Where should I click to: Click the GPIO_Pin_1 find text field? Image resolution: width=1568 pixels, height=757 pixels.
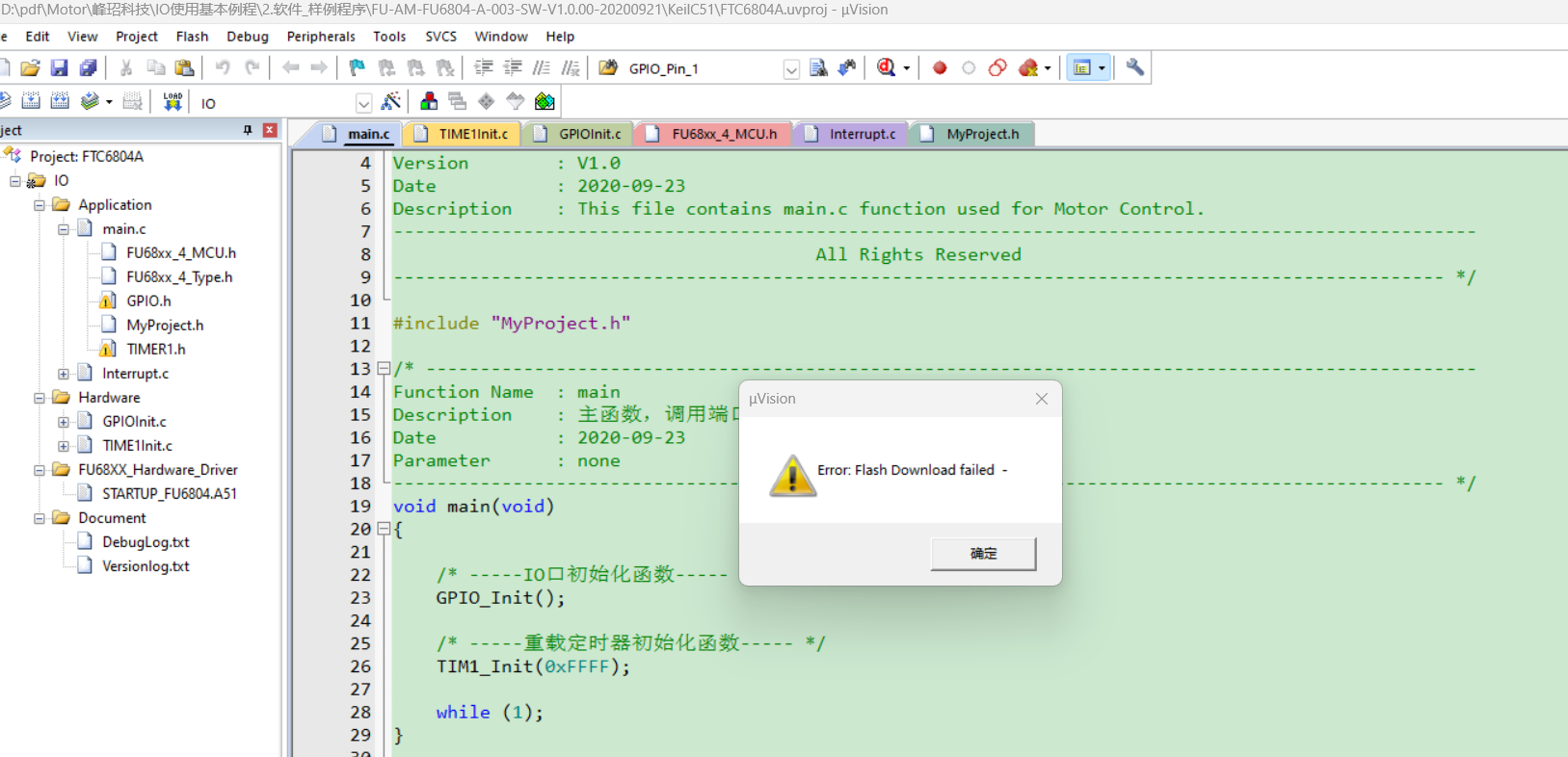[704, 69]
